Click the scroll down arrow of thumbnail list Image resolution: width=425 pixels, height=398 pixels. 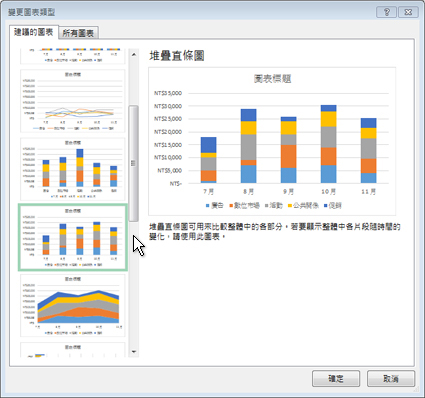[134, 352]
